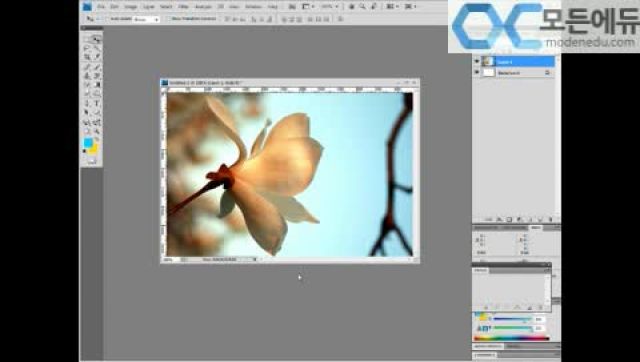Add a layer style with fx icon
This screenshot has height=362, width=640.
[x=499, y=219]
